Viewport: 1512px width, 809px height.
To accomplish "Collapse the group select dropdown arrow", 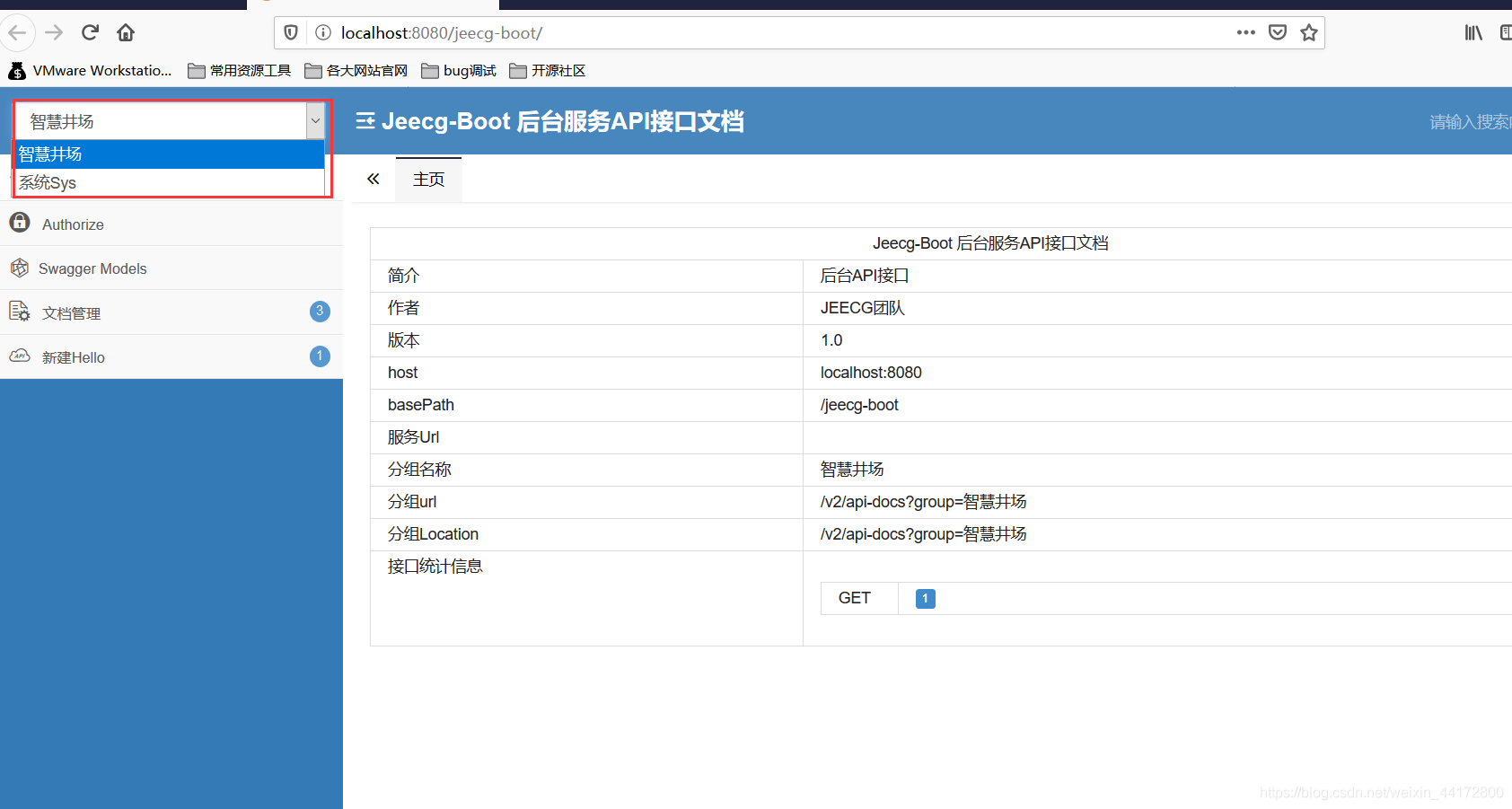I will point(315,120).
